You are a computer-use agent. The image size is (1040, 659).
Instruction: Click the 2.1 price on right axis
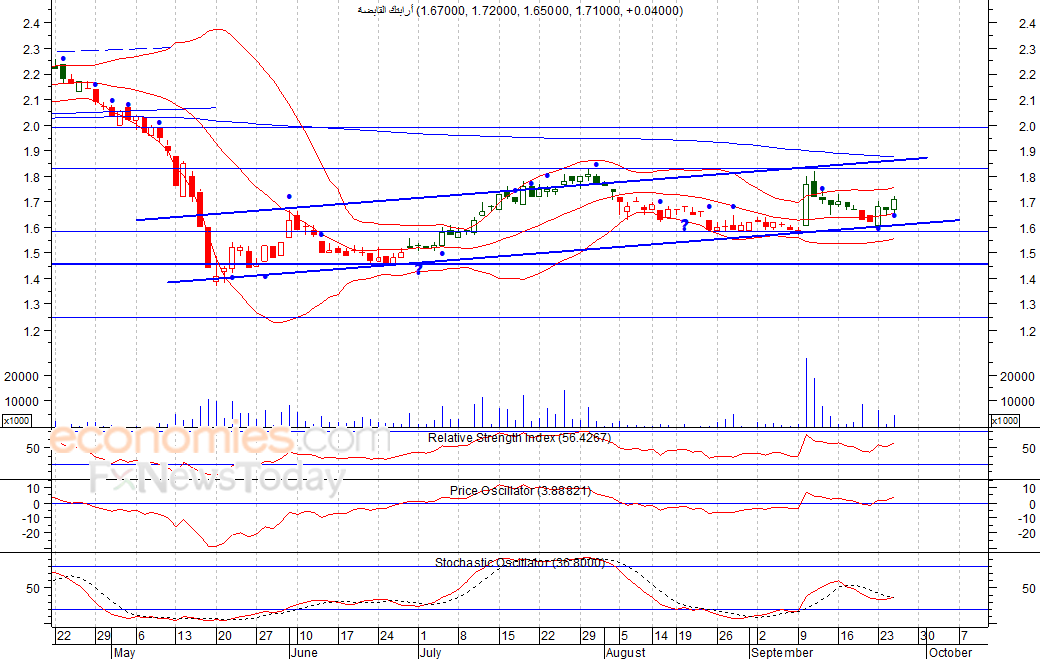[x=1027, y=101]
